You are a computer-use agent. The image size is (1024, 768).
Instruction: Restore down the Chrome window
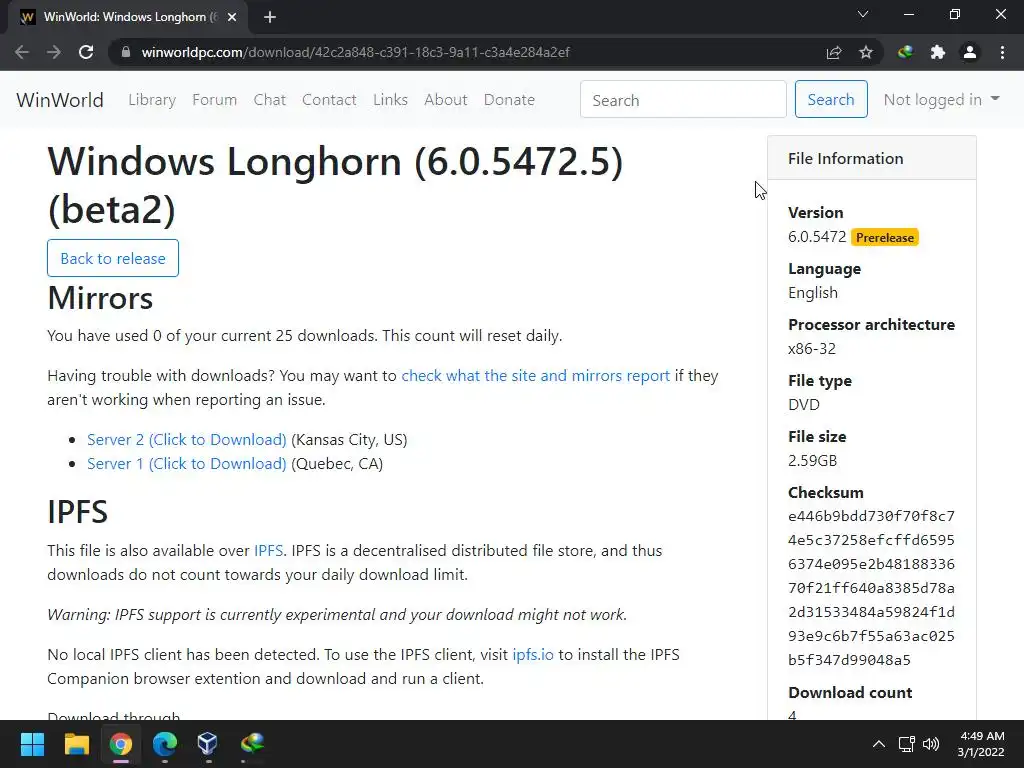pyautogui.click(x=955, y=14)
